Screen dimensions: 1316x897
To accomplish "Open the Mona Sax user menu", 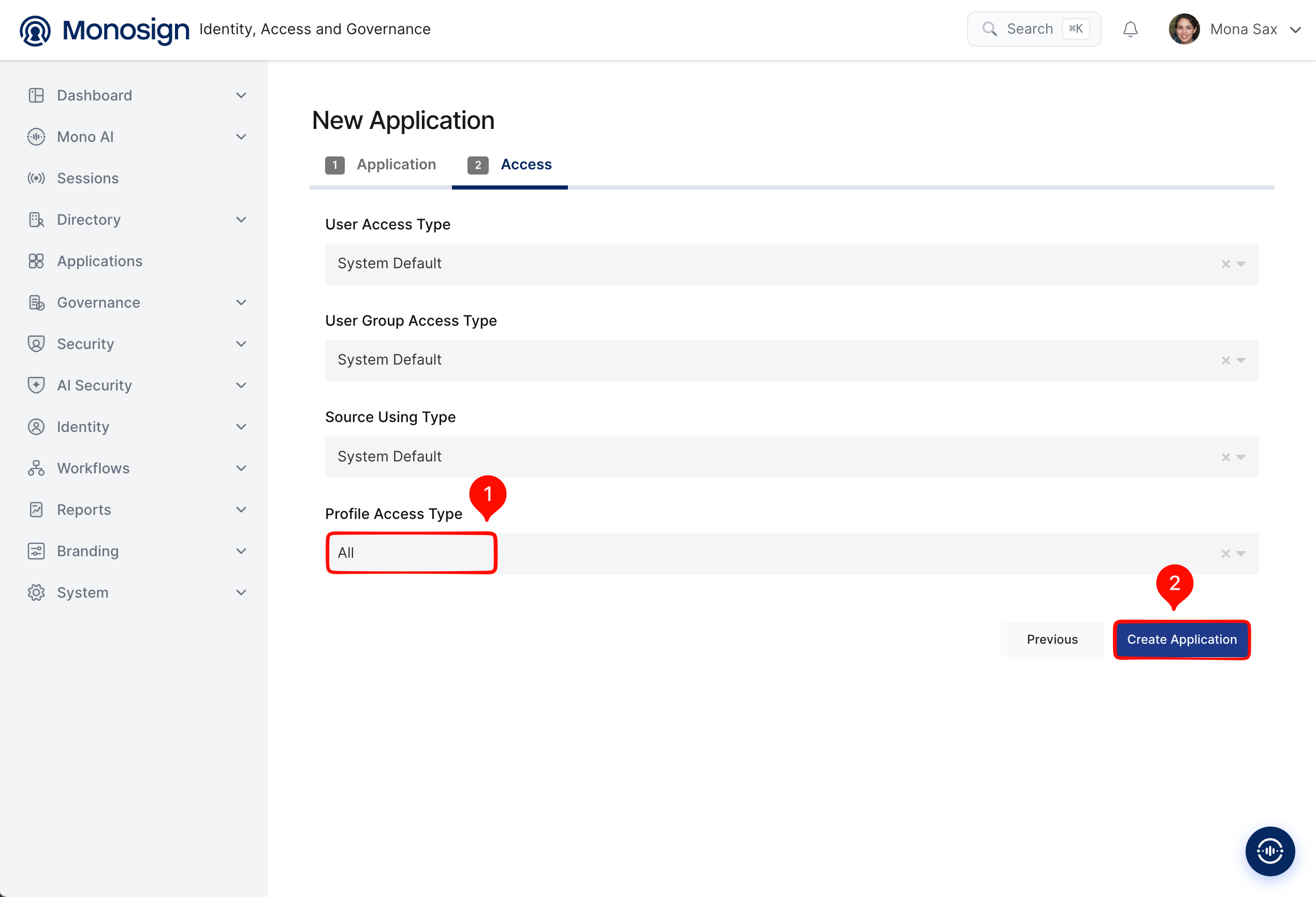I will coord(1235,29).
